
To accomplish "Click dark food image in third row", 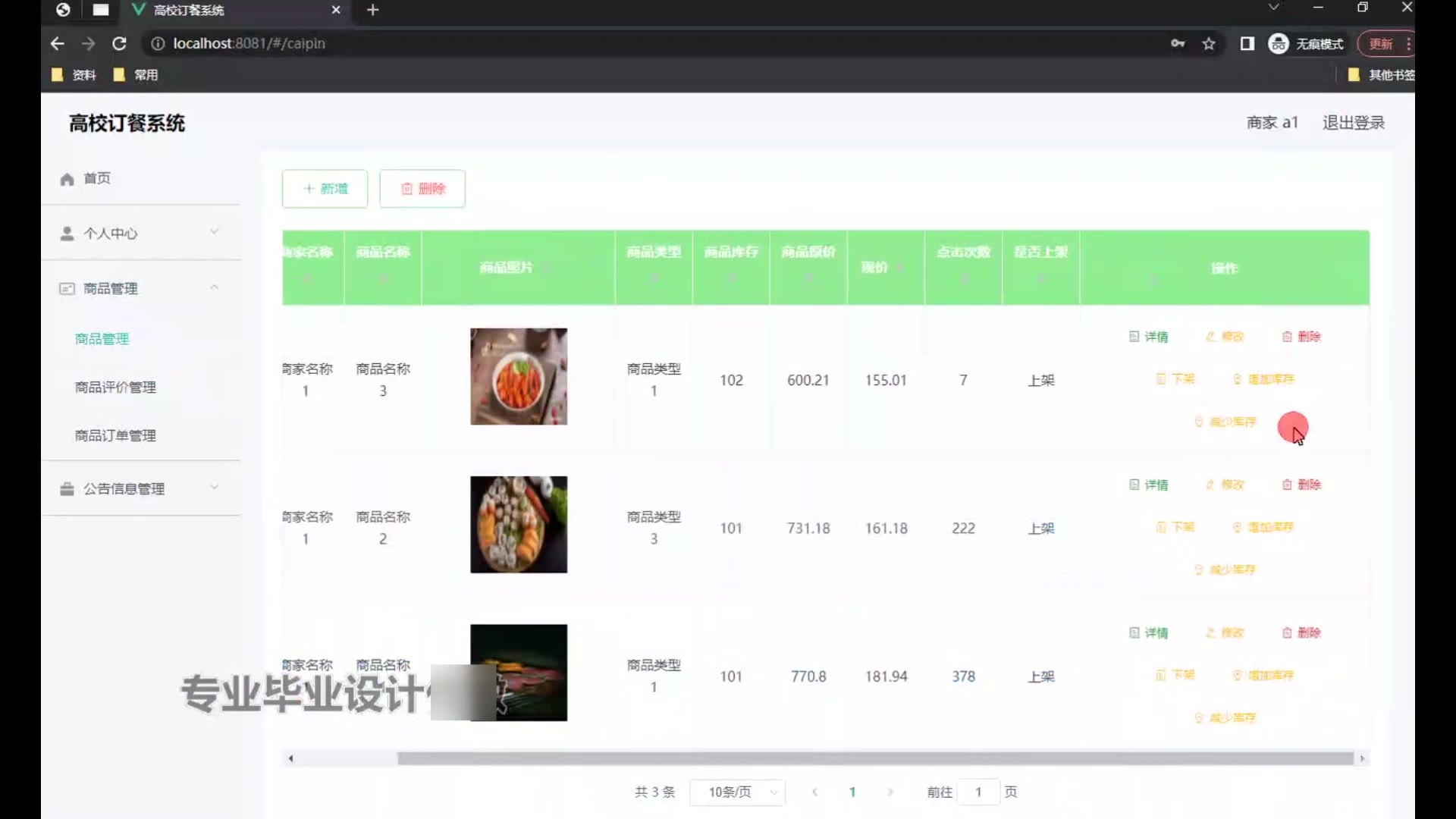I will click(519, 673).
